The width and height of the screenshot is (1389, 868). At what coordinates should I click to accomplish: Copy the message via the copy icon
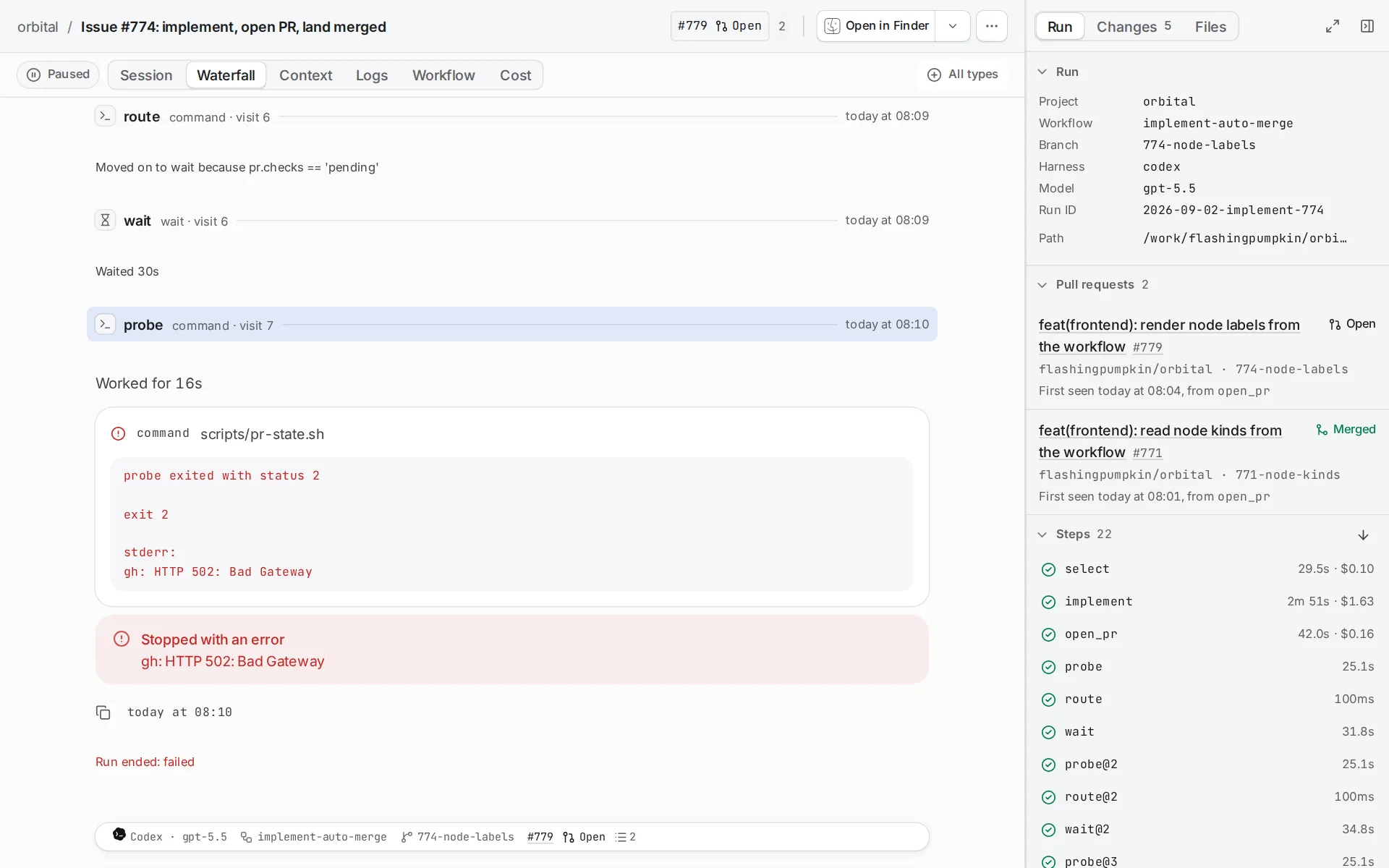pyautogui.click(x=103, y=712)
